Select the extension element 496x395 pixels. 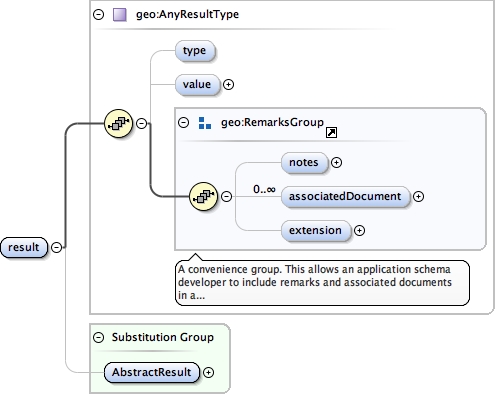click(x=316, y=231)
